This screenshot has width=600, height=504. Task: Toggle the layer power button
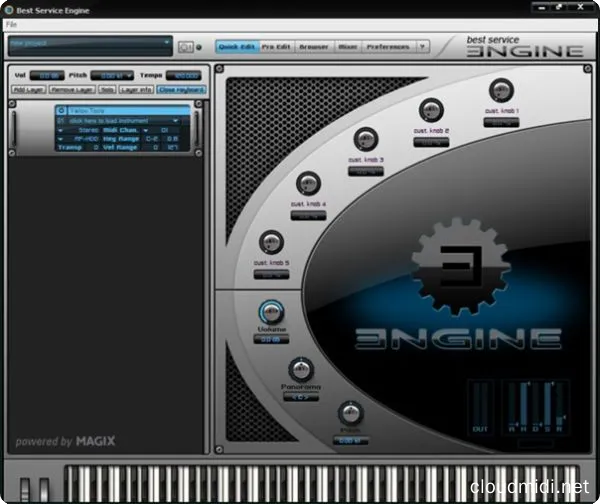61,111
